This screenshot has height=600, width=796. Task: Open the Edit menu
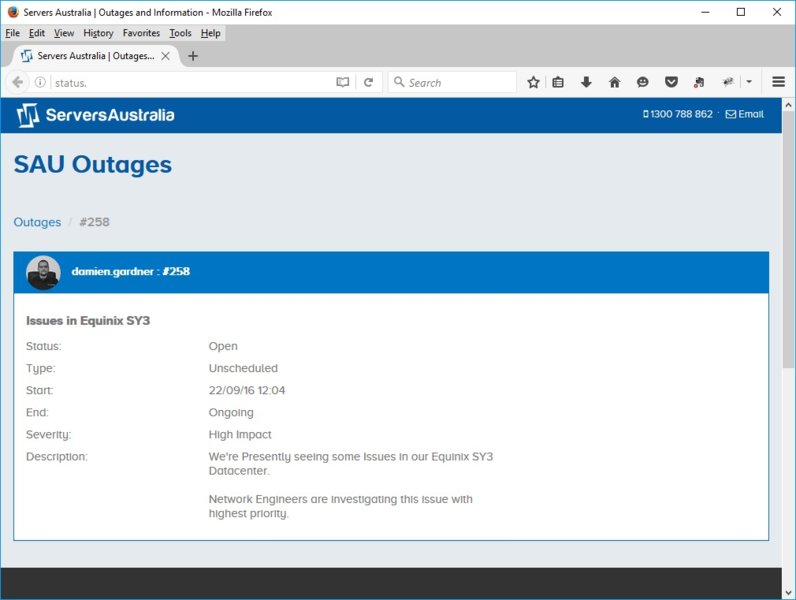[37, 33]
